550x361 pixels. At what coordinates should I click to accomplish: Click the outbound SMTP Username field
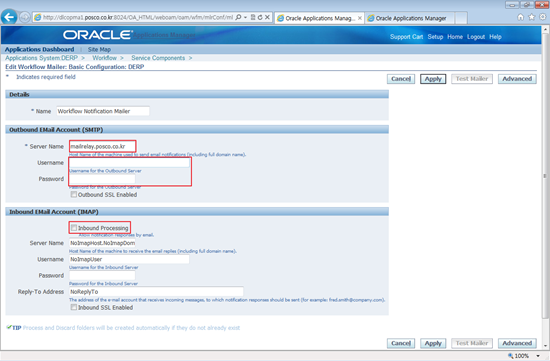[129, 162]
